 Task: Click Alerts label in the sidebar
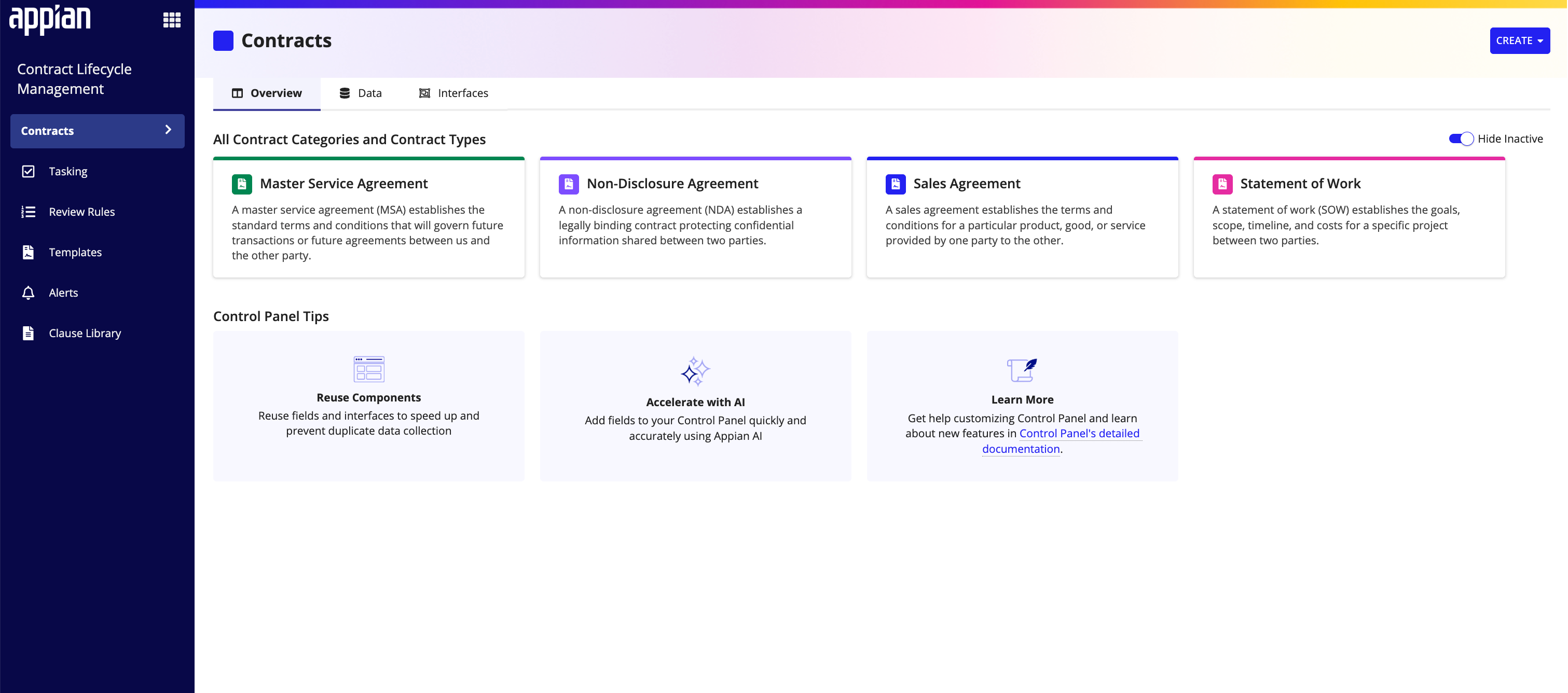pyautogui.click(x=63, y=293)
